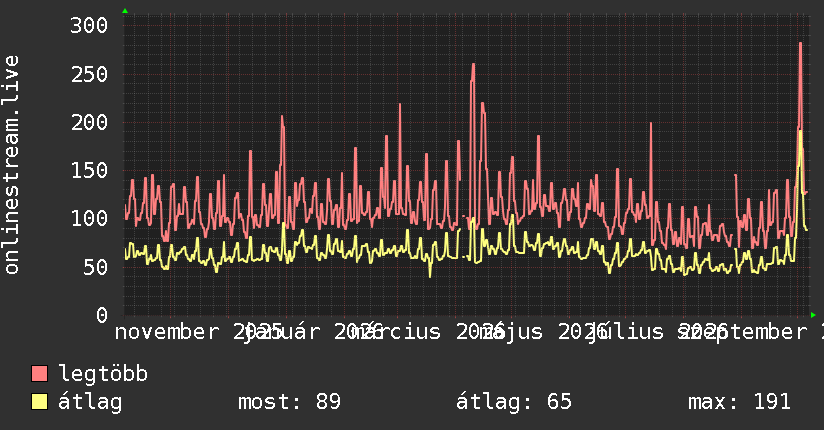Click the y-axis label 200

click(89, 122)
